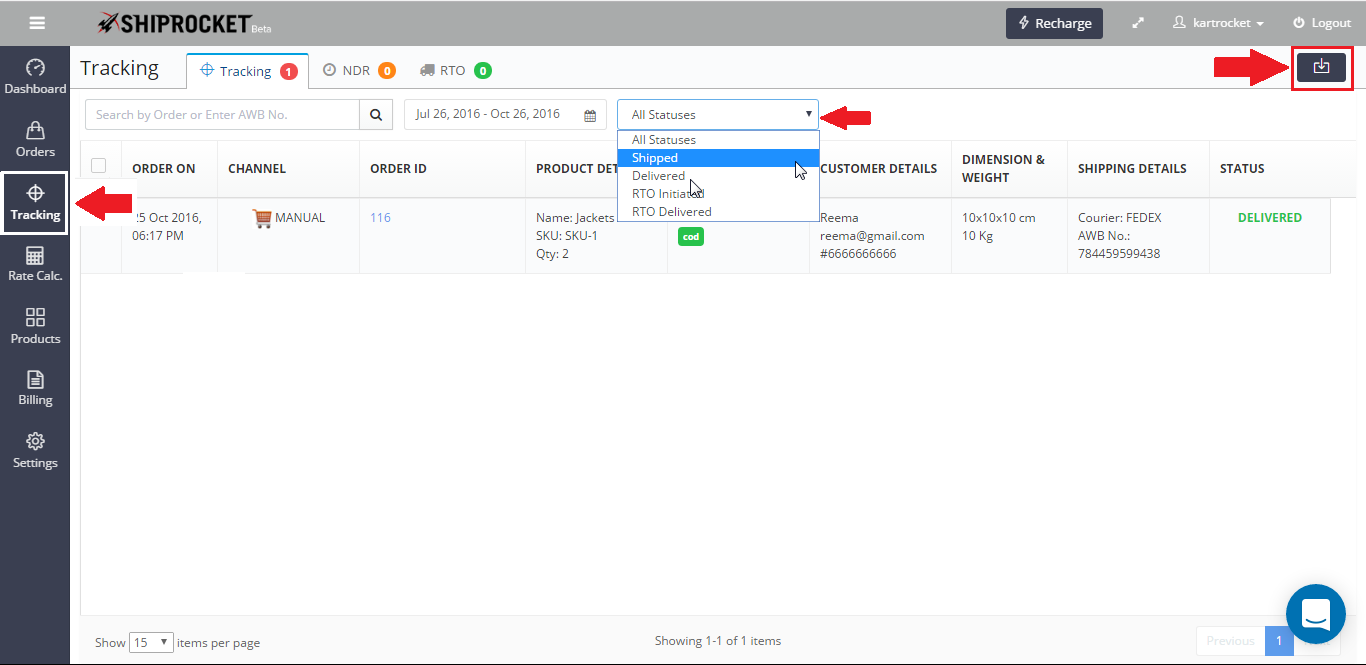Open Billing from the sidebar
Image resolution: width=1366 pixels, height=665 pixels.
[35, 388]
